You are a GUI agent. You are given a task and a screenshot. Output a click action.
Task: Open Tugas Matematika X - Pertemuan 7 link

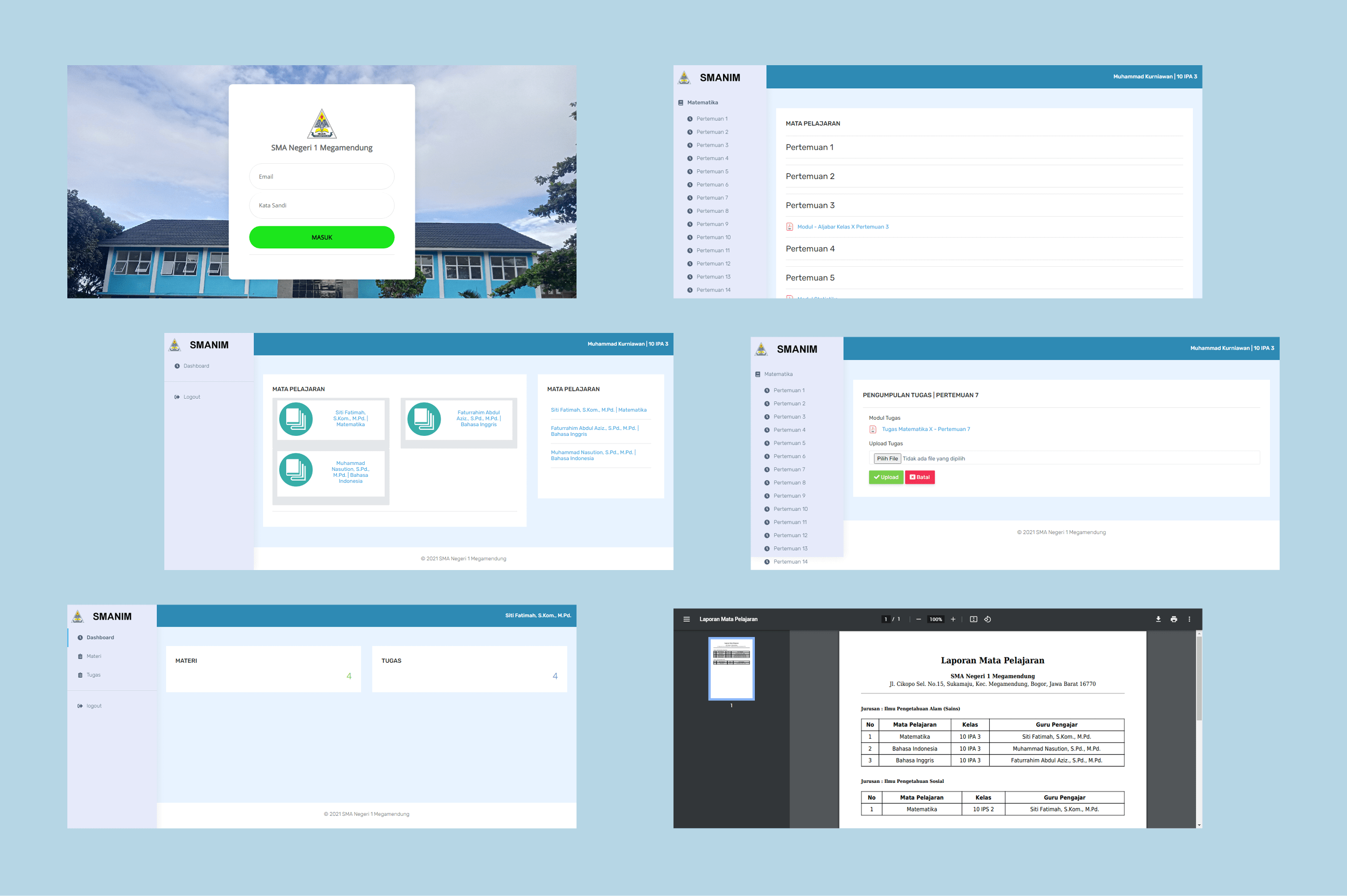click(925, 429)
